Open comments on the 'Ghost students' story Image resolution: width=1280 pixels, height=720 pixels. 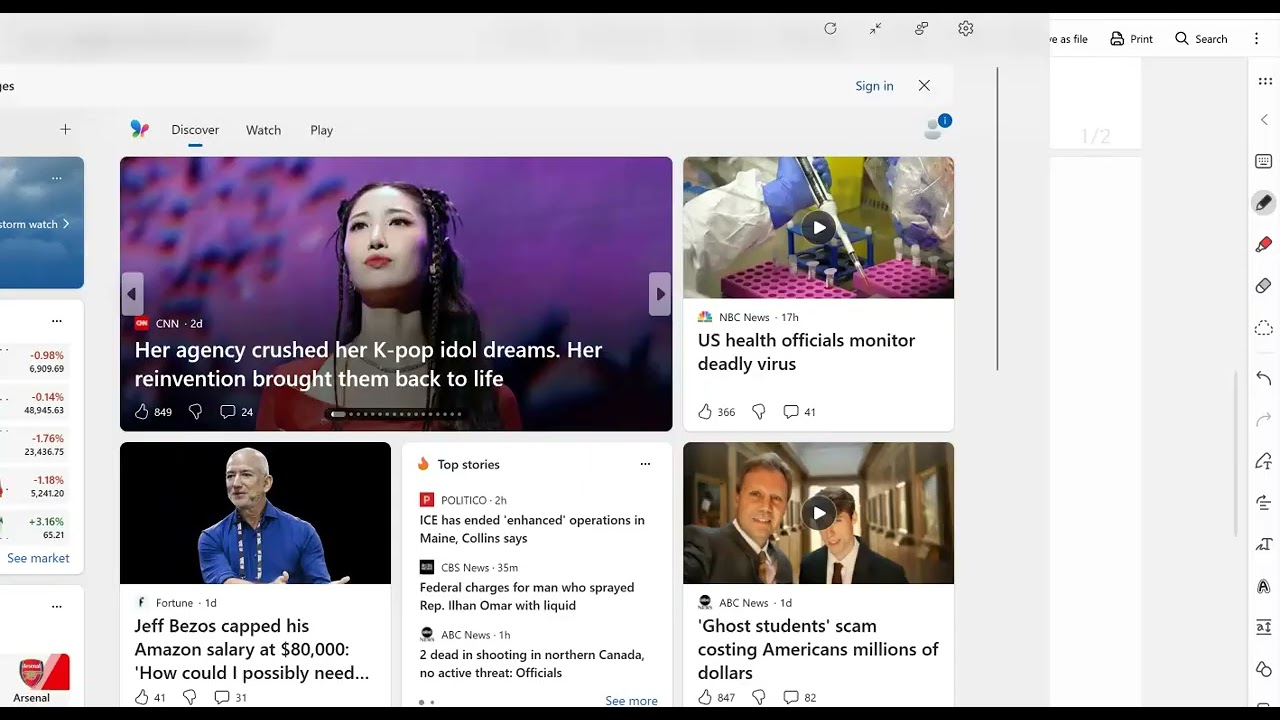pos(799,697)
